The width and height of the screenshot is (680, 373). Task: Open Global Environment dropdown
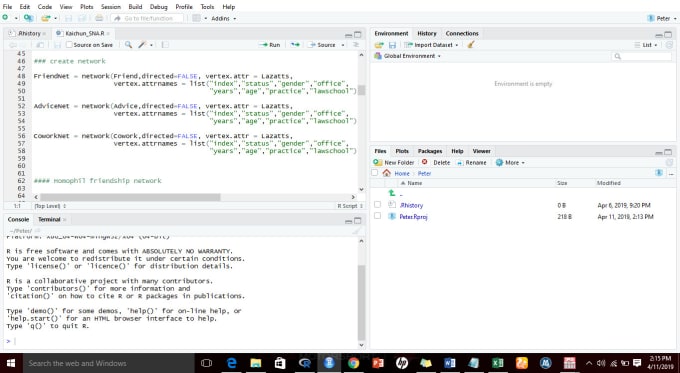(x=408, y=56)
